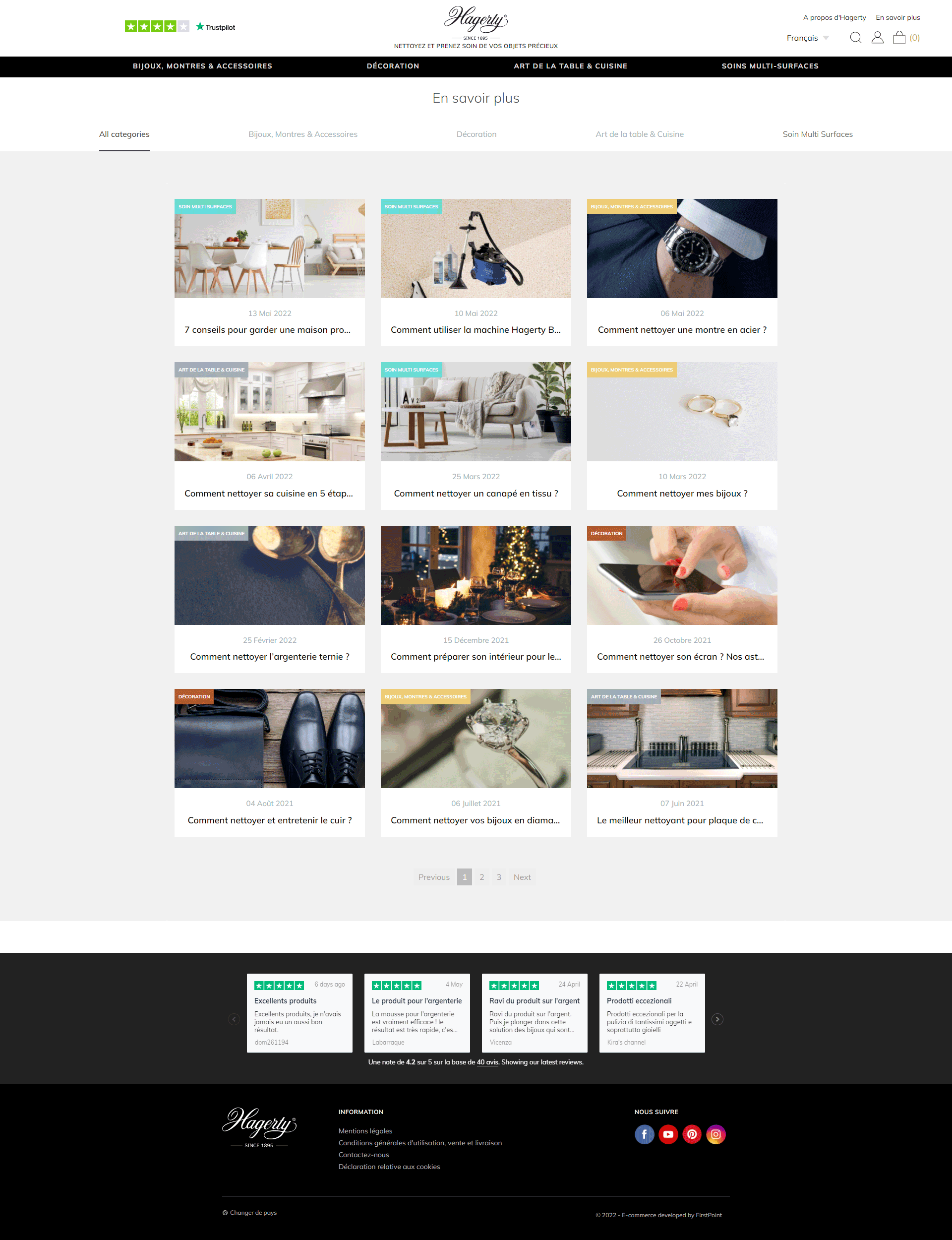Viewport: 952px width, 1240px height.
Task: Open the FirstPoint developer credit link
Action: point(709,1215)
